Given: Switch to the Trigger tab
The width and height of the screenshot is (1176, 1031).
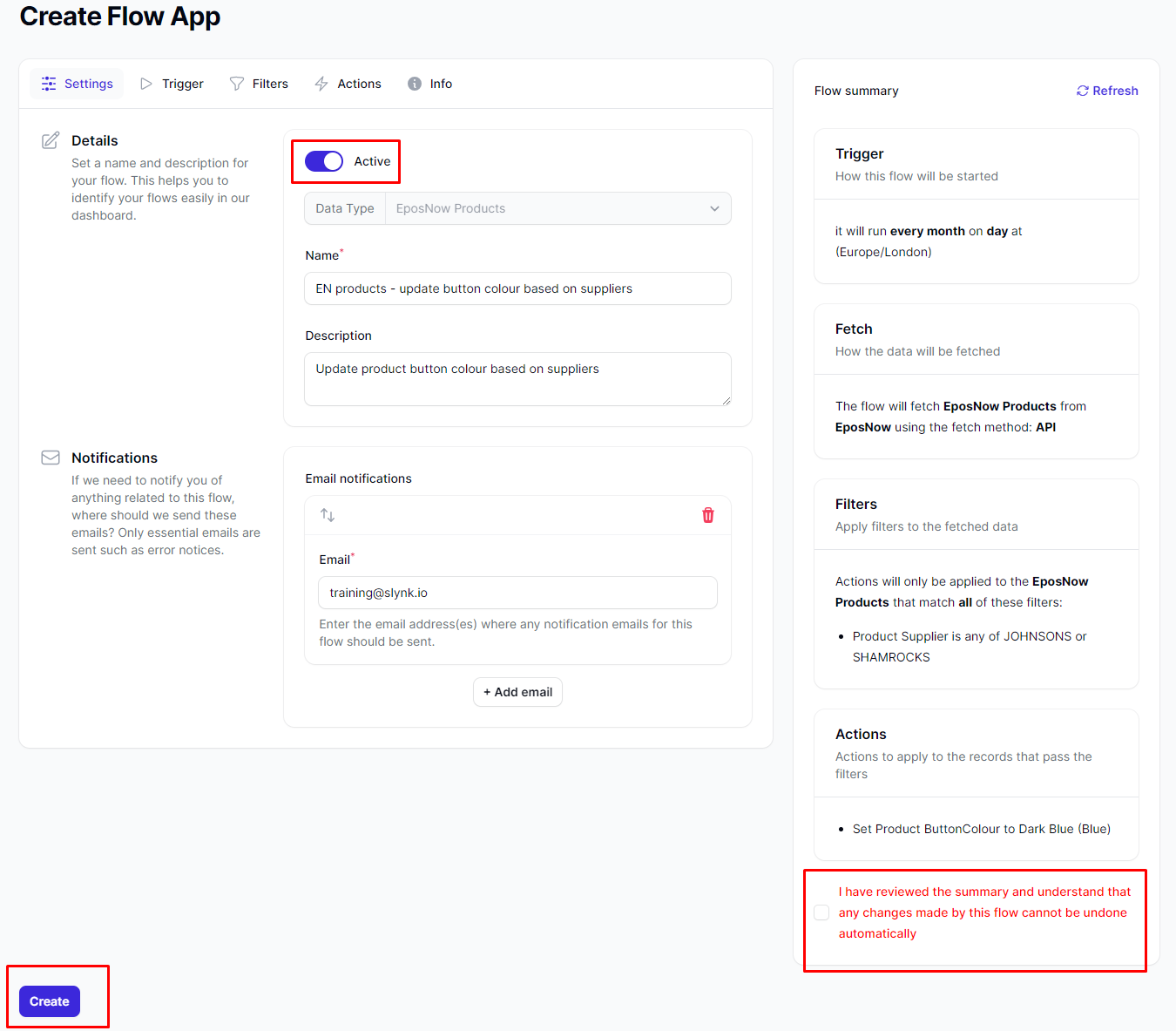Looking at the screenshot, I should point(182,84).
